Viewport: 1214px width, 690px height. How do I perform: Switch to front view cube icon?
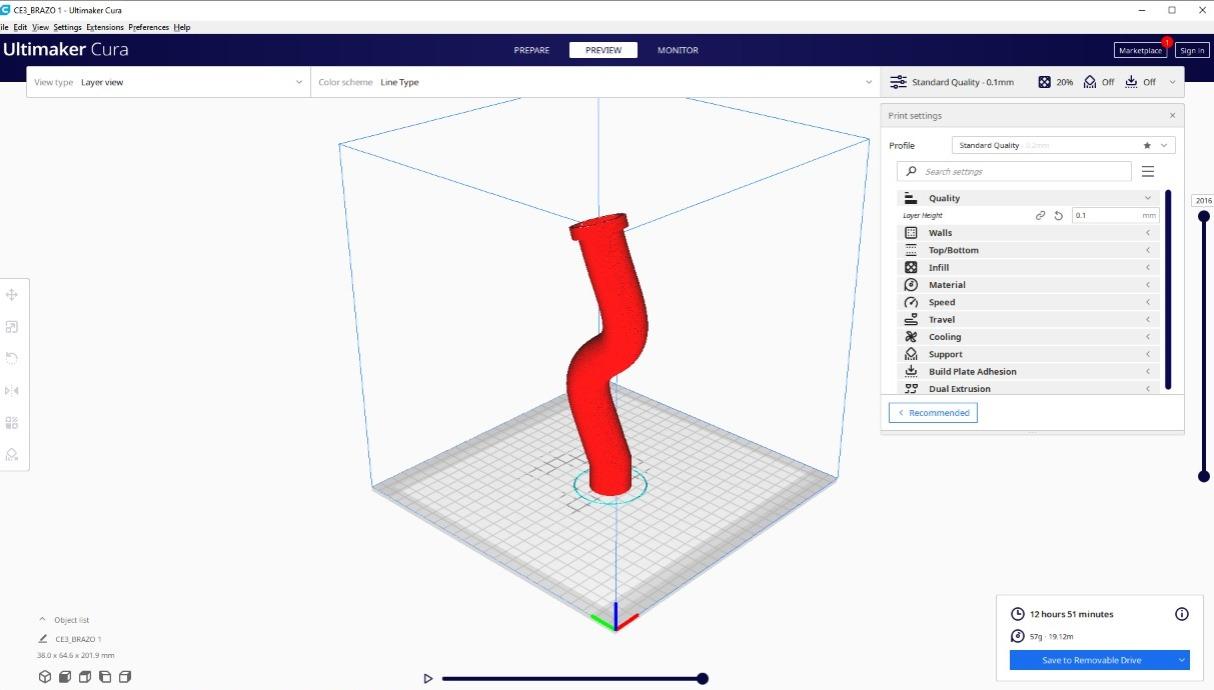(65, 677)
